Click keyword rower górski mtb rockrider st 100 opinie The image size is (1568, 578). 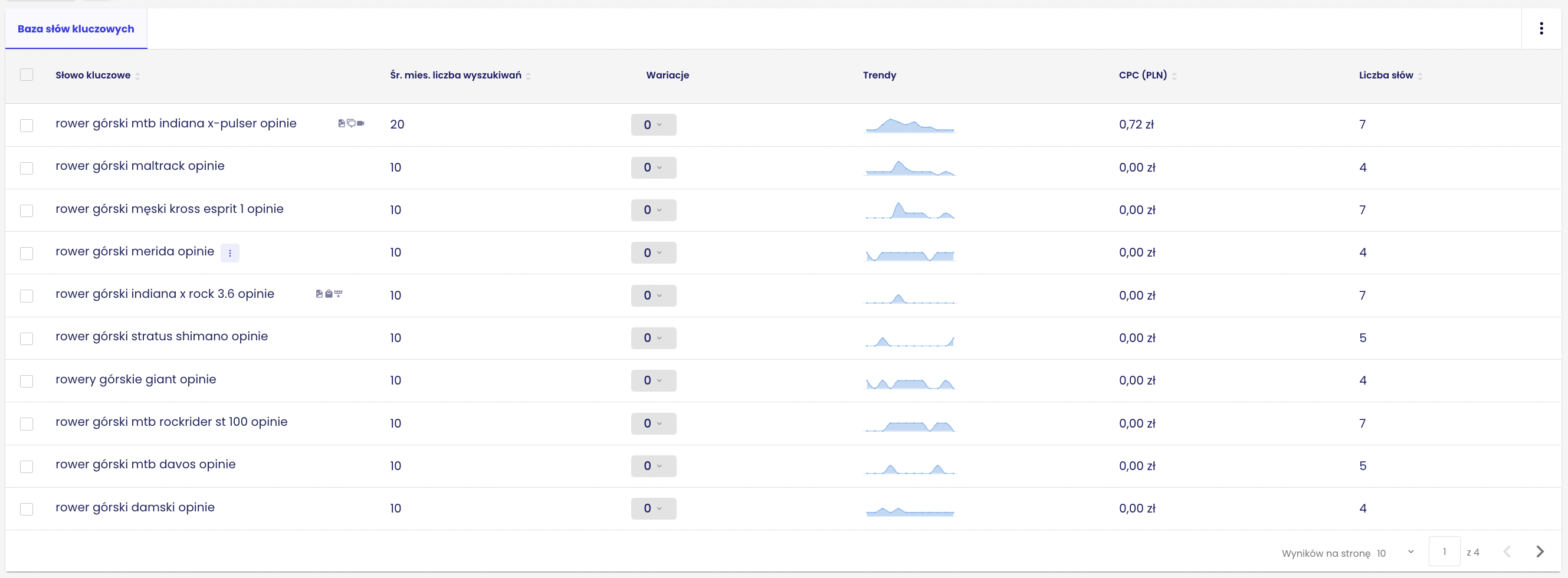click(x=171, y=421)
